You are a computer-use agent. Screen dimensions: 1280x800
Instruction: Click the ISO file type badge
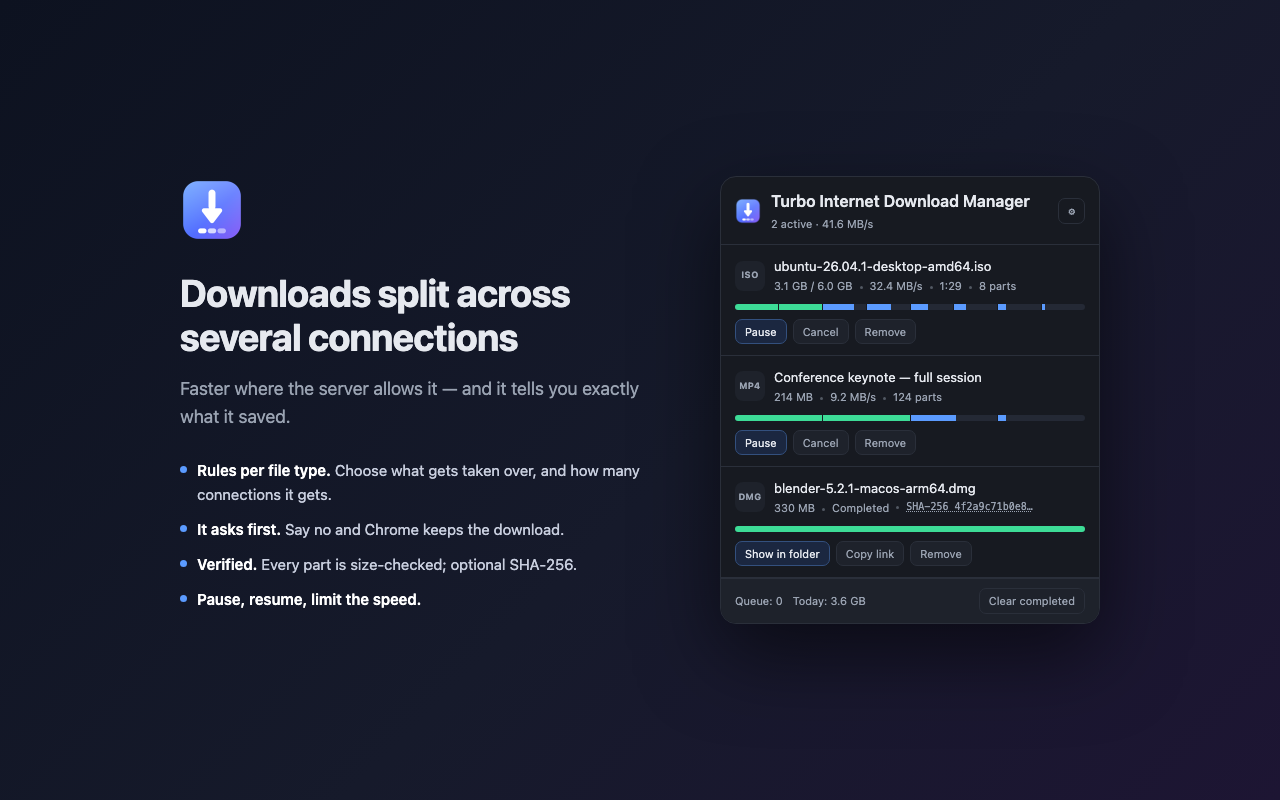pyautogui.click(x=750, y=275)
